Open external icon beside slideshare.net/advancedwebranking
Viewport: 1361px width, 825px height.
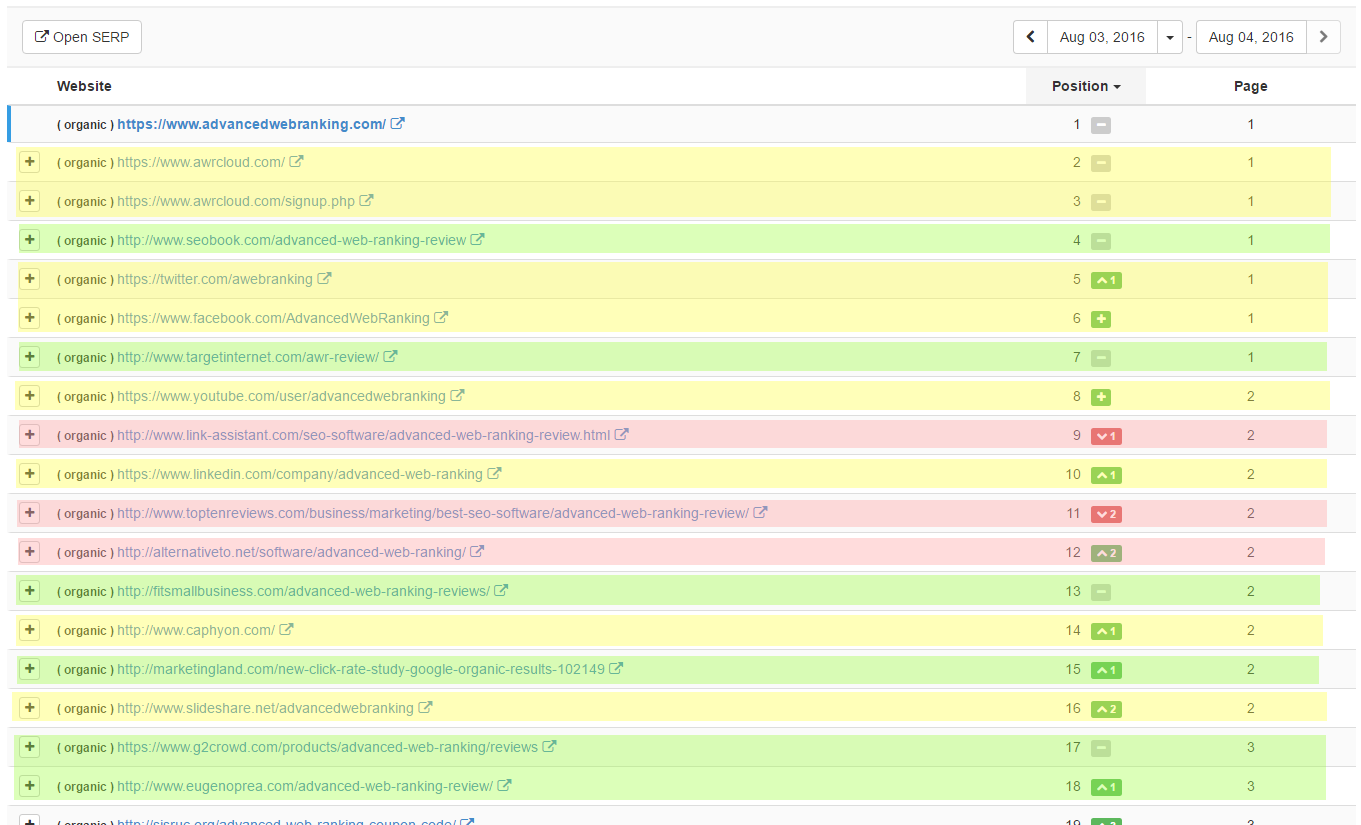(x=426, y=708)
